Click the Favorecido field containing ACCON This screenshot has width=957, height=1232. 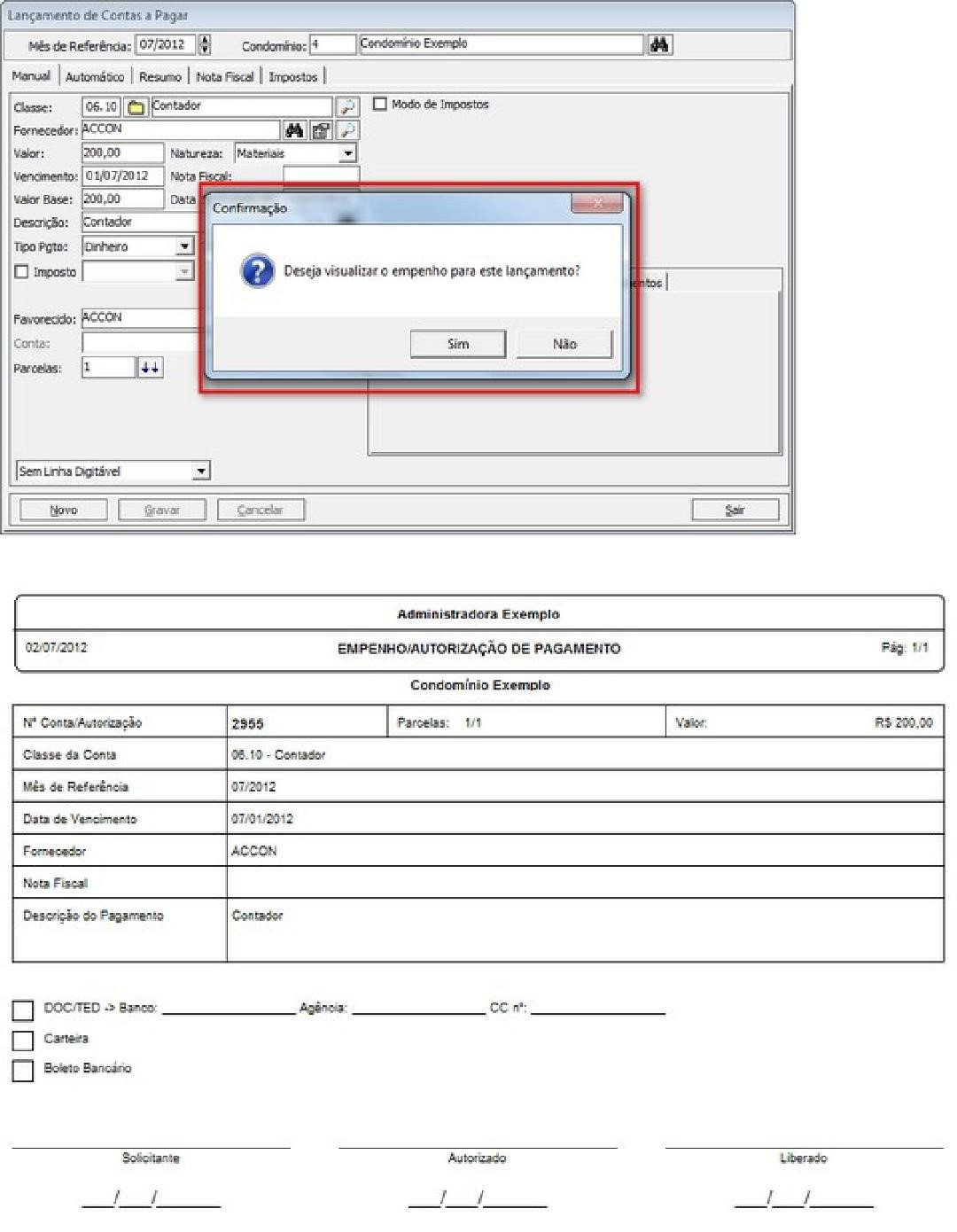click(142, 319)
